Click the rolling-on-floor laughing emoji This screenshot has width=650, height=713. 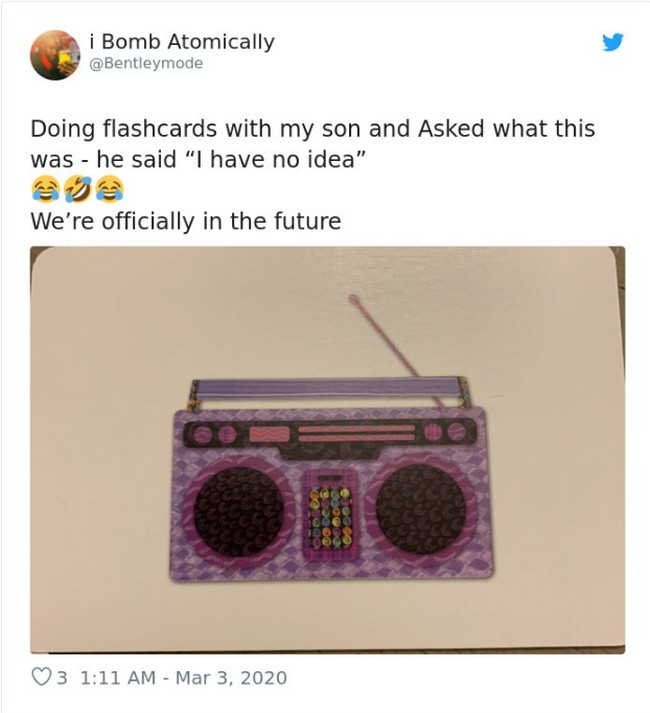pos(77,189)
